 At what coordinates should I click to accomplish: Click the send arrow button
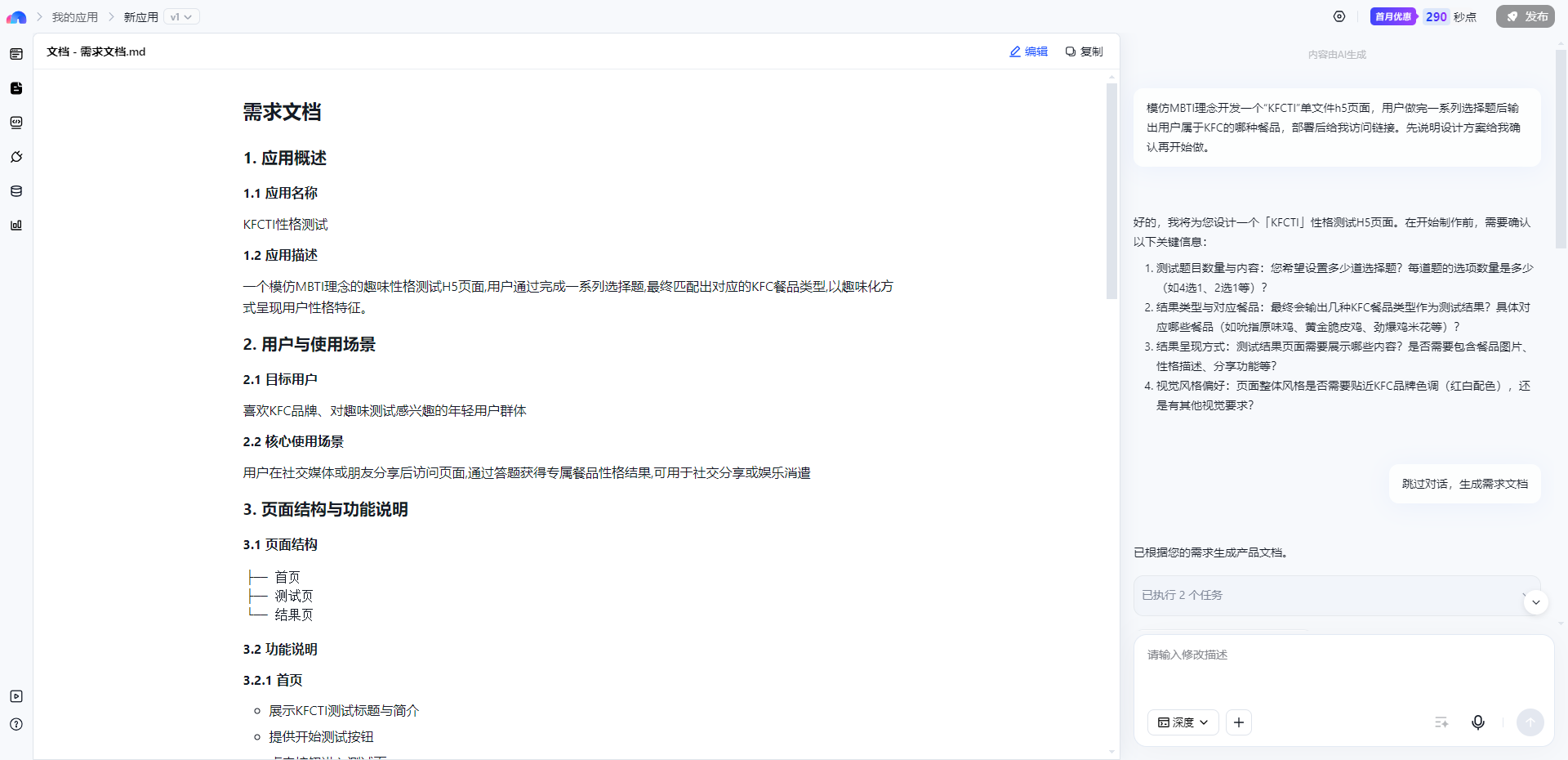(x=1530, y=722)
